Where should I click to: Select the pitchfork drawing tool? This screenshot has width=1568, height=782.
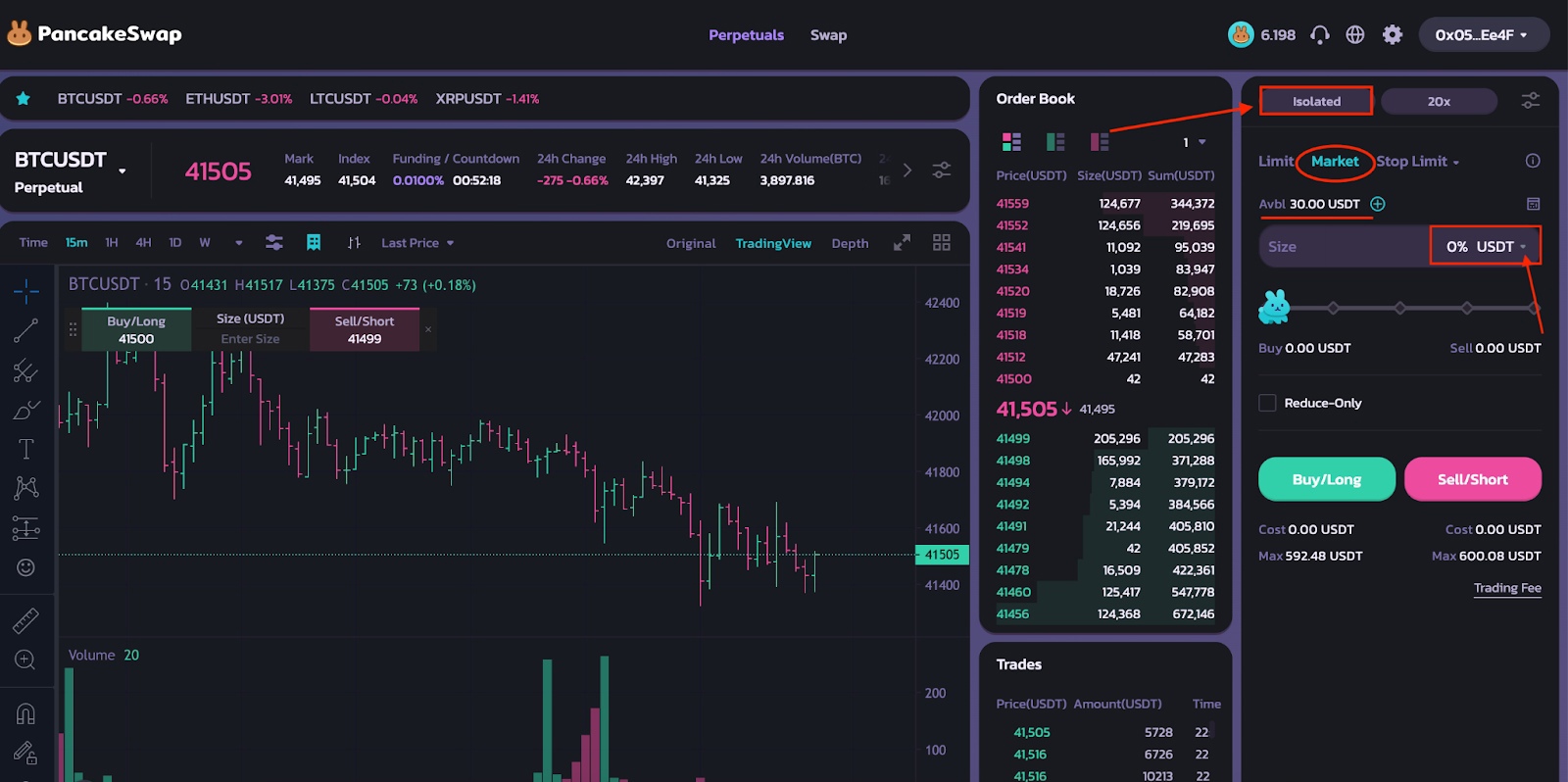click(26, 370)
